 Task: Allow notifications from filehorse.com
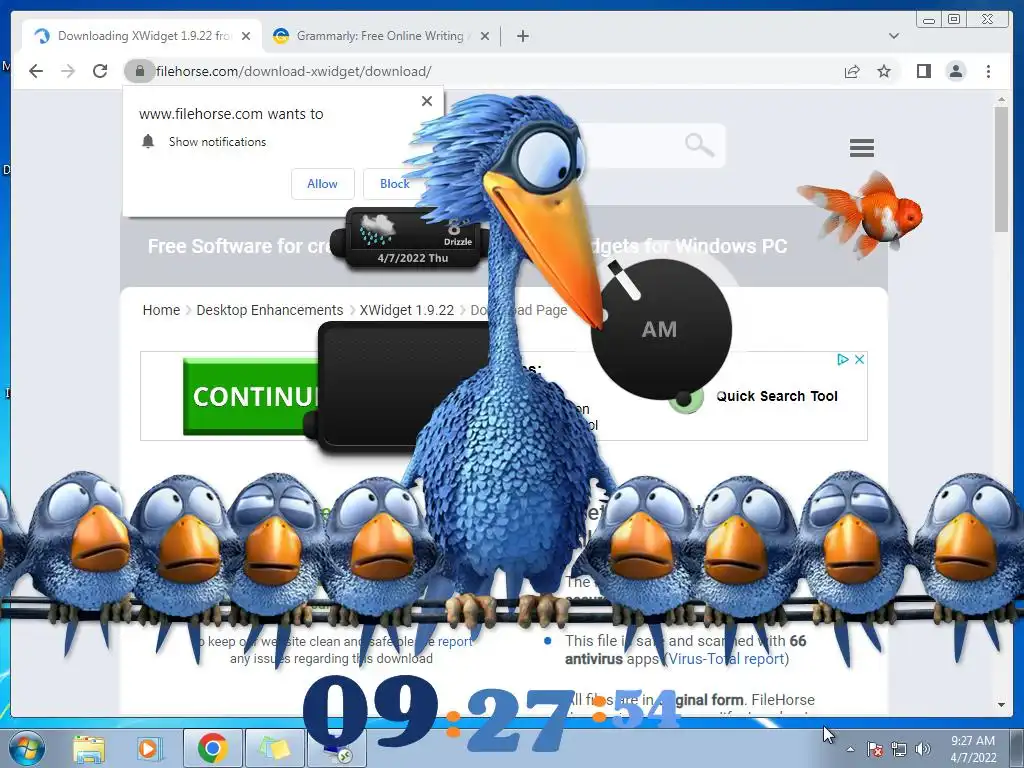coord(323,184)
